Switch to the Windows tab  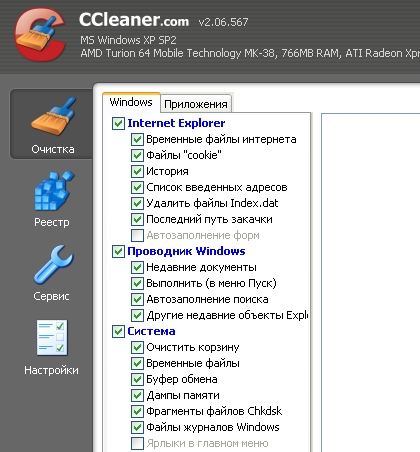(131, 102)
